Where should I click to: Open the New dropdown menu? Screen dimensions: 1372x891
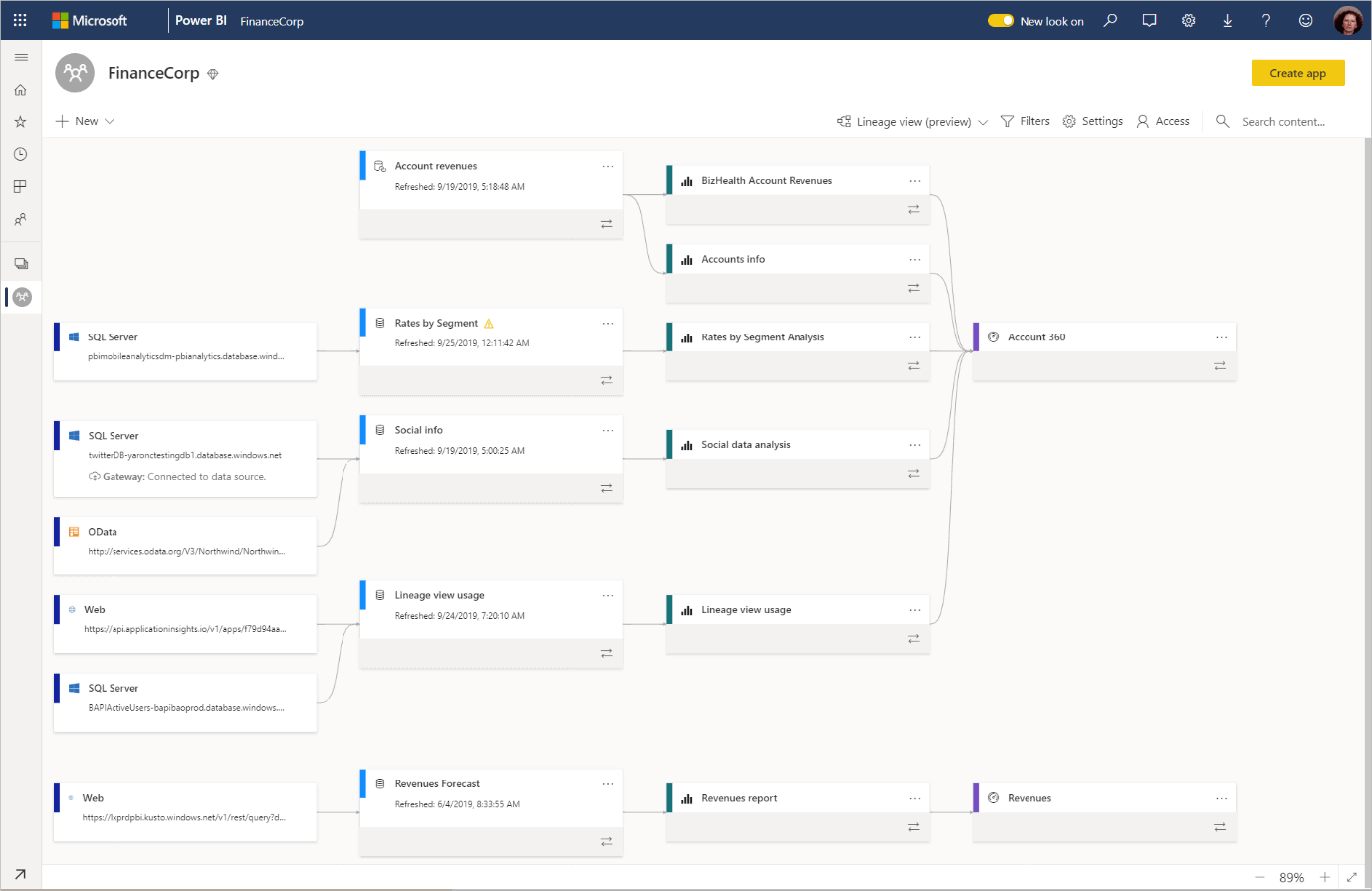(x=85, y=121)
